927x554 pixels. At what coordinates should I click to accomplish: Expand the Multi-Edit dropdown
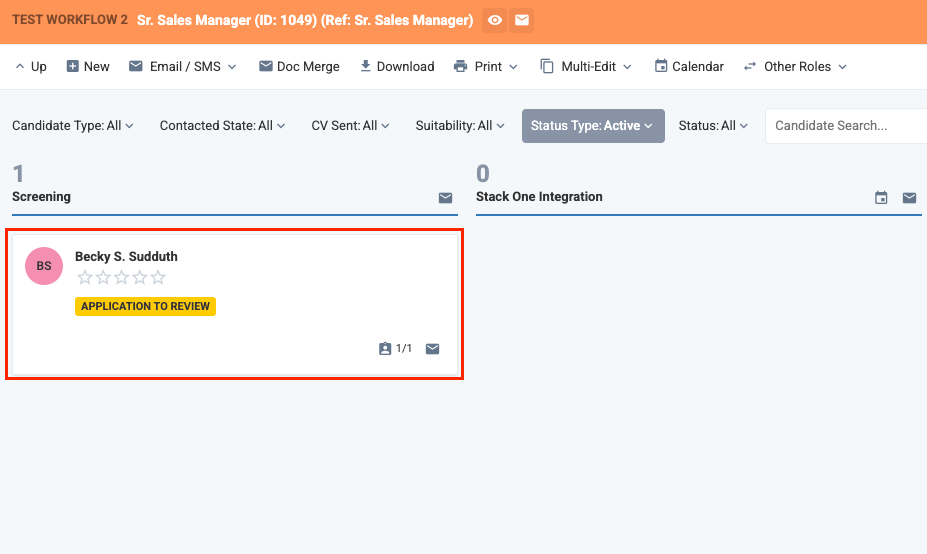[x=586, y=66]
